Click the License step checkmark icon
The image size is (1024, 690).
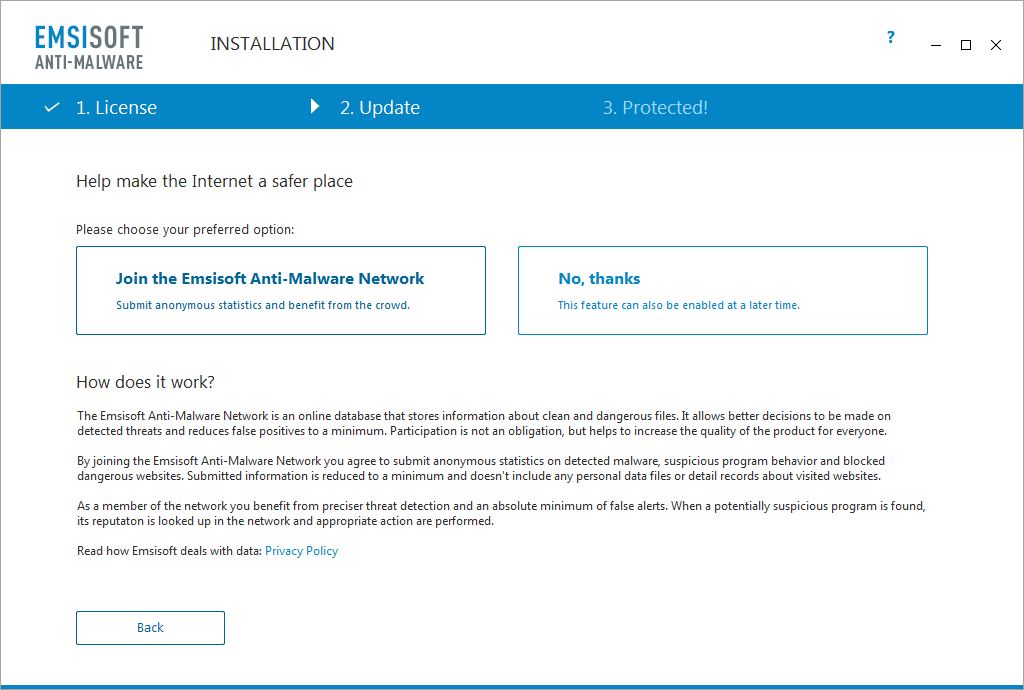tap(52, 107)
